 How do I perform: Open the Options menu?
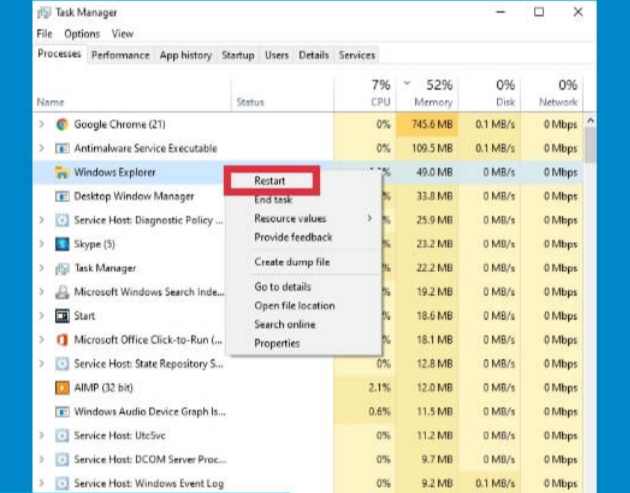tap(82, 34)
